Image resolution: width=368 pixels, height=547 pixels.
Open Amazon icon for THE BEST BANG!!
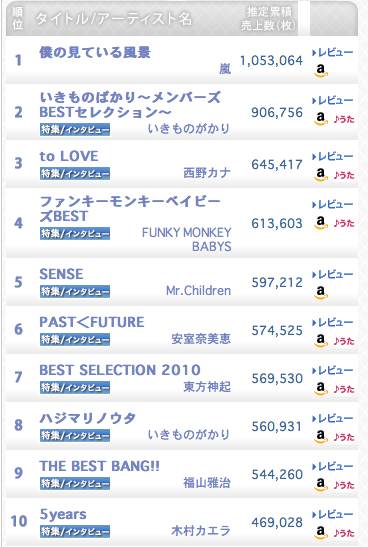click(321, 484)
